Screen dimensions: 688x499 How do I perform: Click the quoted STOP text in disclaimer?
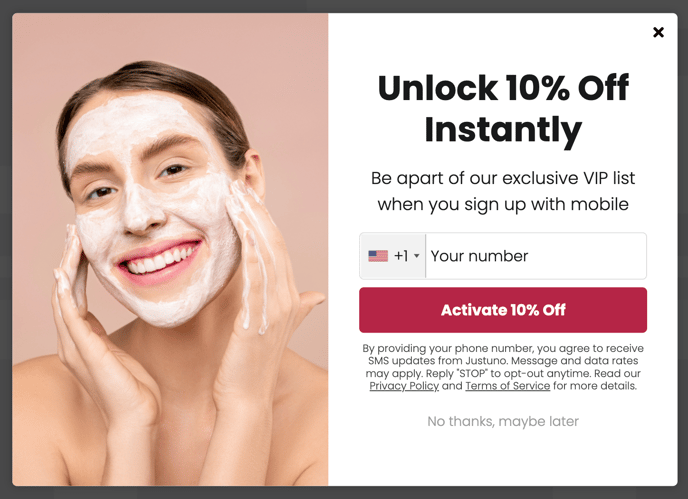(472, 373)
